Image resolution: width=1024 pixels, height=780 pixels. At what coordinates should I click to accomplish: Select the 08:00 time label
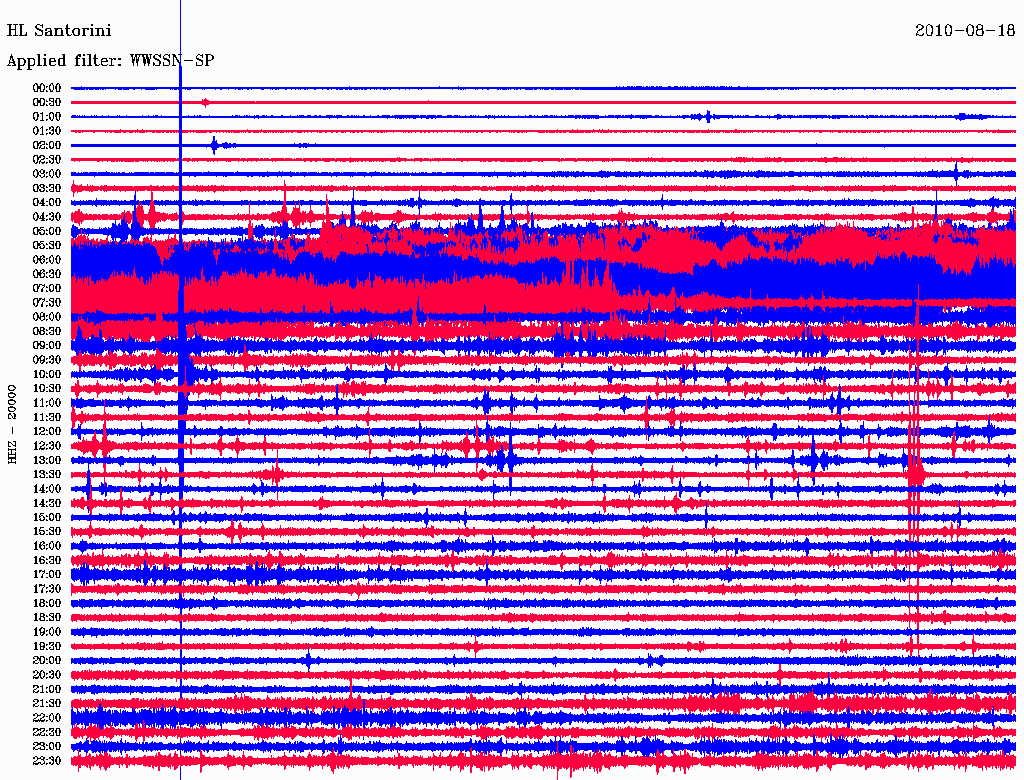tap(47, 317)
